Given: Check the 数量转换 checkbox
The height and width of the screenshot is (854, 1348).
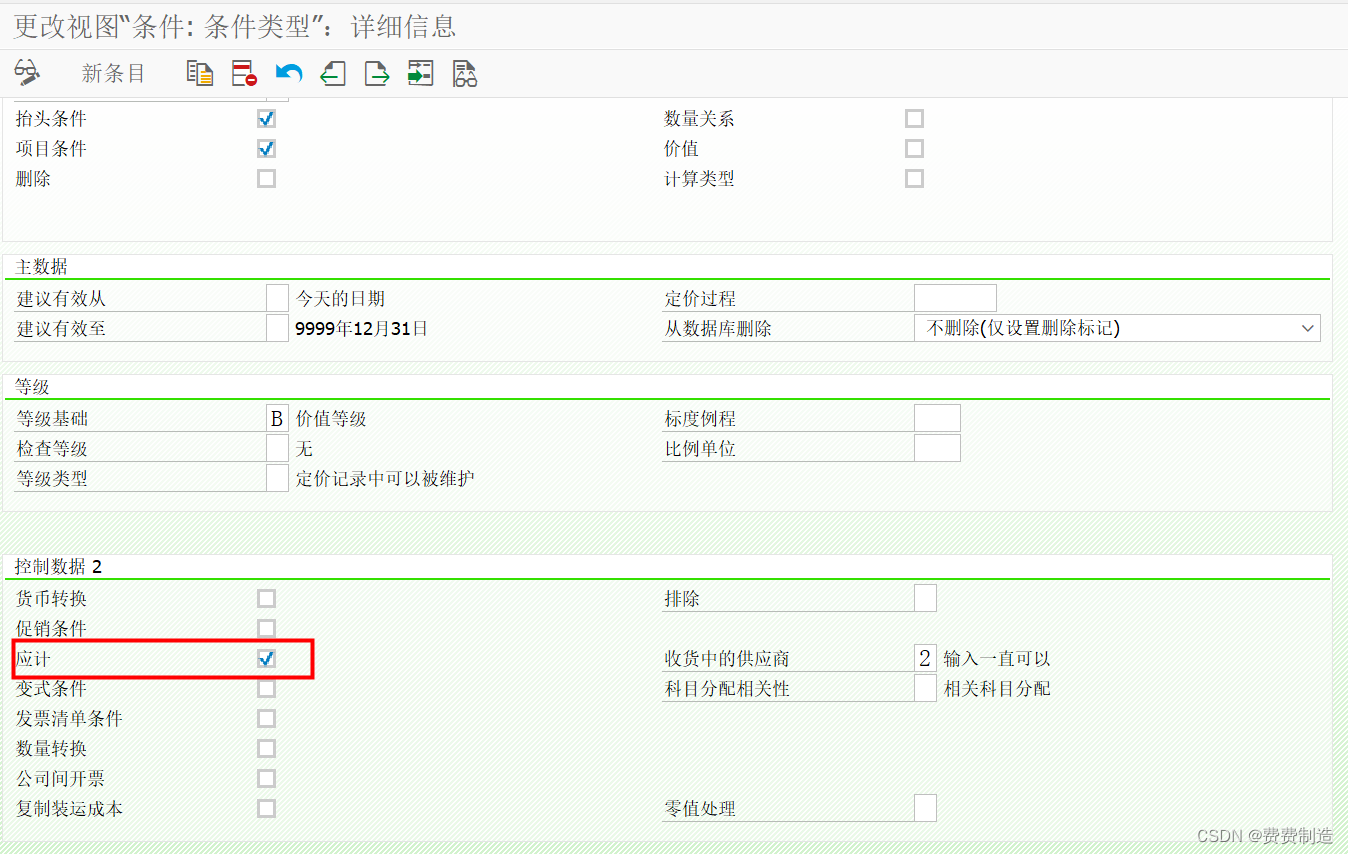Looking at the screenshot, I should click(266, 749).
